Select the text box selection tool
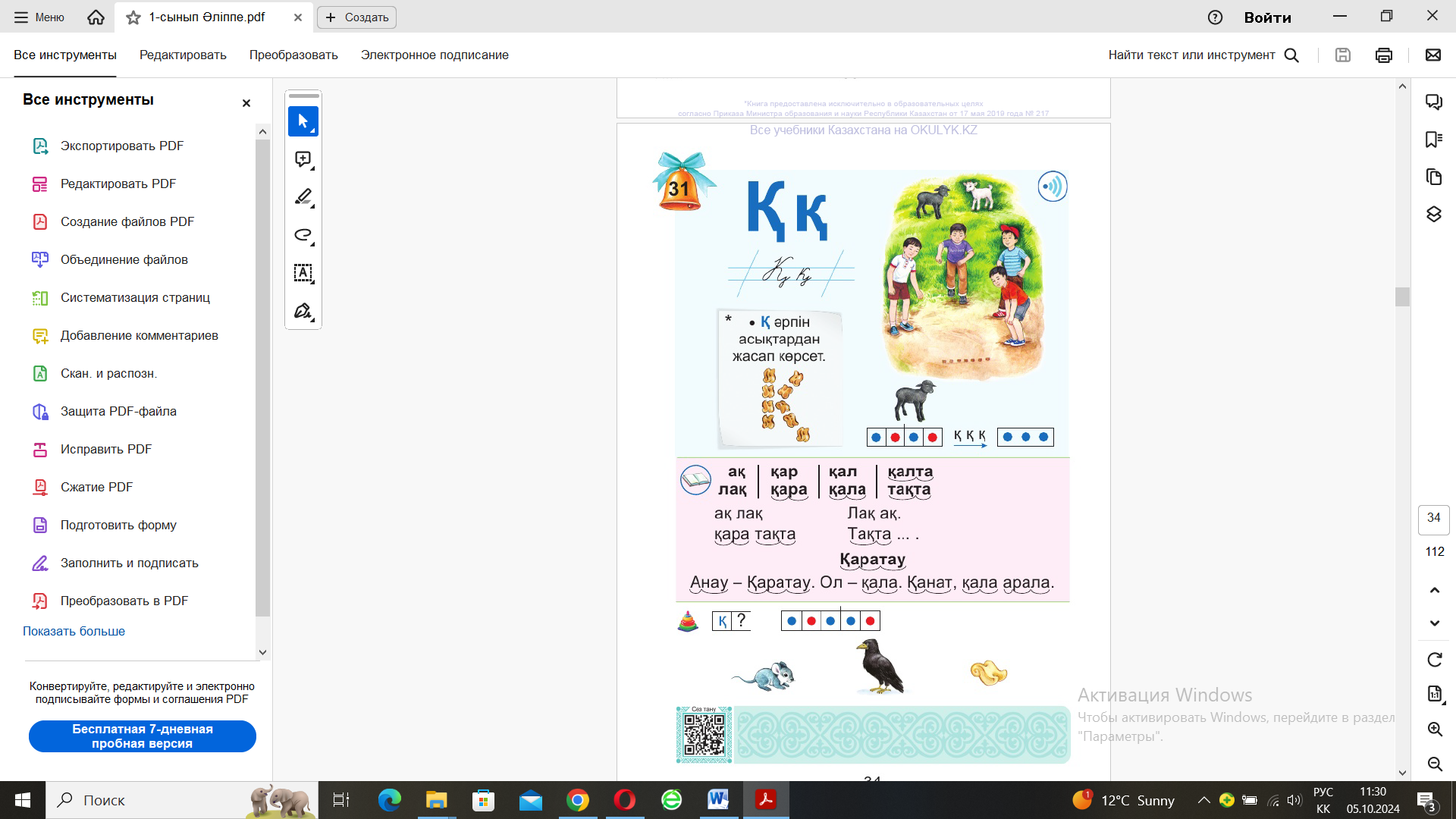 (x=303, y=273)
